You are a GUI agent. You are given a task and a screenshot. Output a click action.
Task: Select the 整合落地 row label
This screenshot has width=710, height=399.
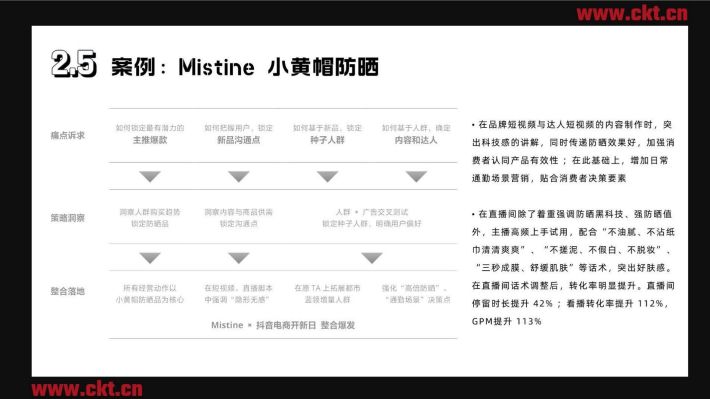coord(67,291)
